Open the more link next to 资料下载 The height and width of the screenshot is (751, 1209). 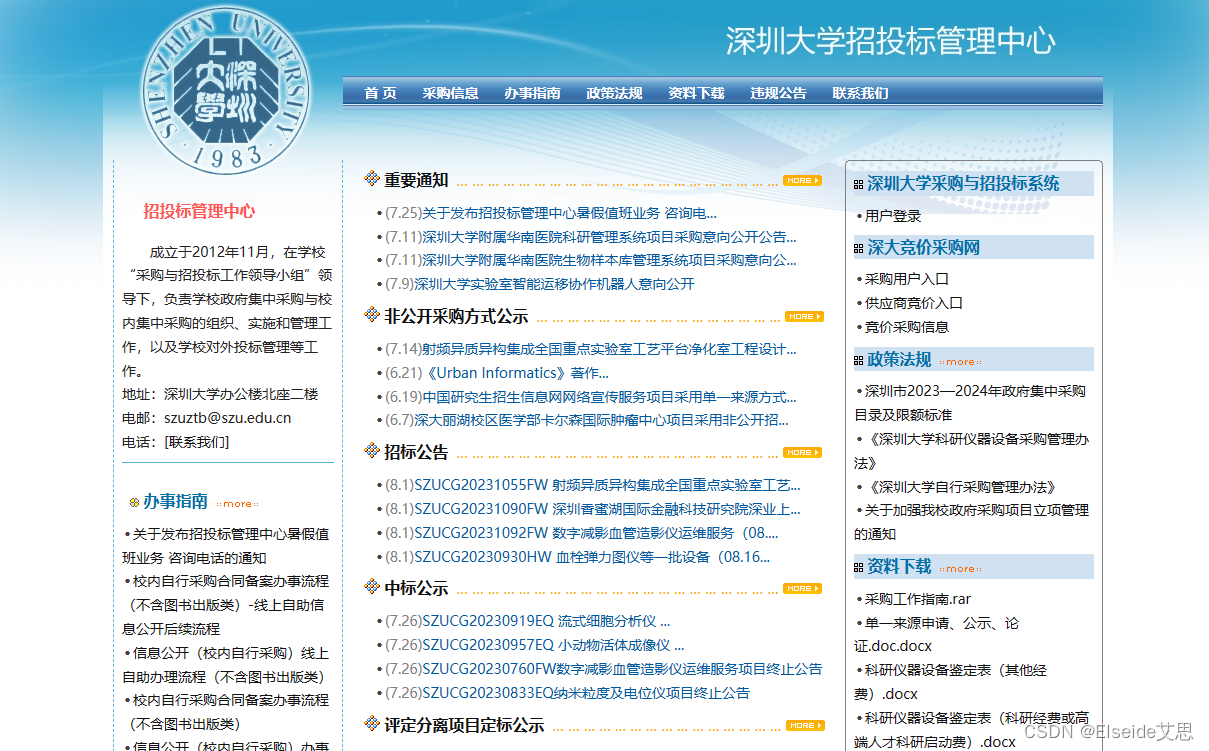click(960, 569)
